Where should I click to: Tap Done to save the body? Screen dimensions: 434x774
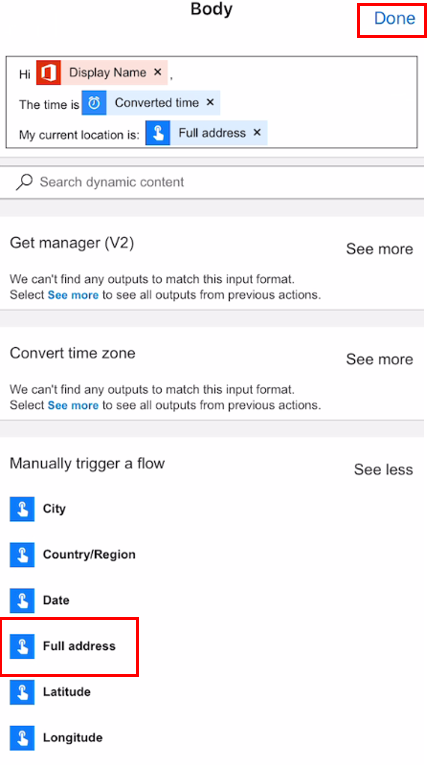click(394, 19)
